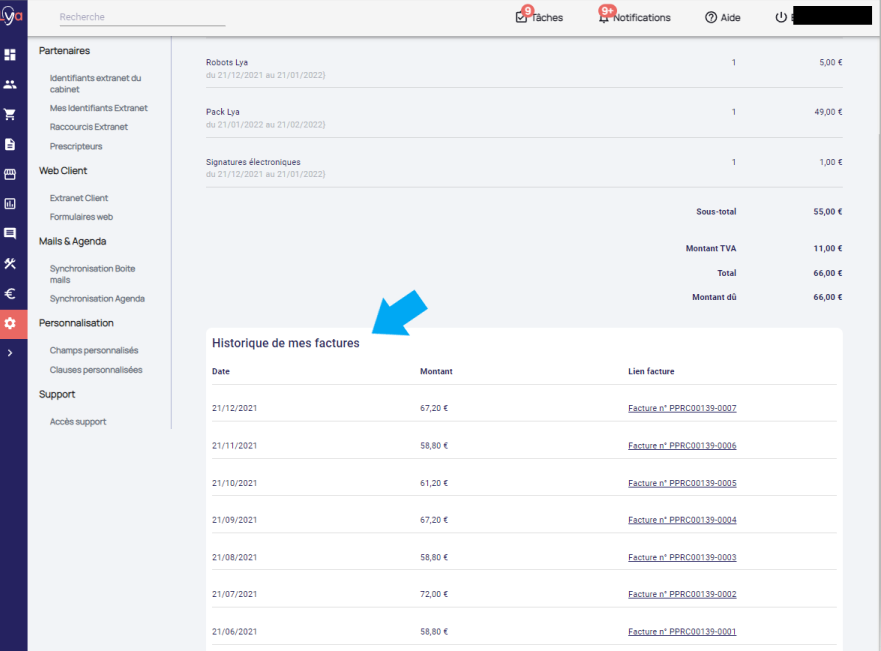This screenshot has height=651, width=881.
Task: Open the contacts people icon in sidebar
Action: pos(10,84)
